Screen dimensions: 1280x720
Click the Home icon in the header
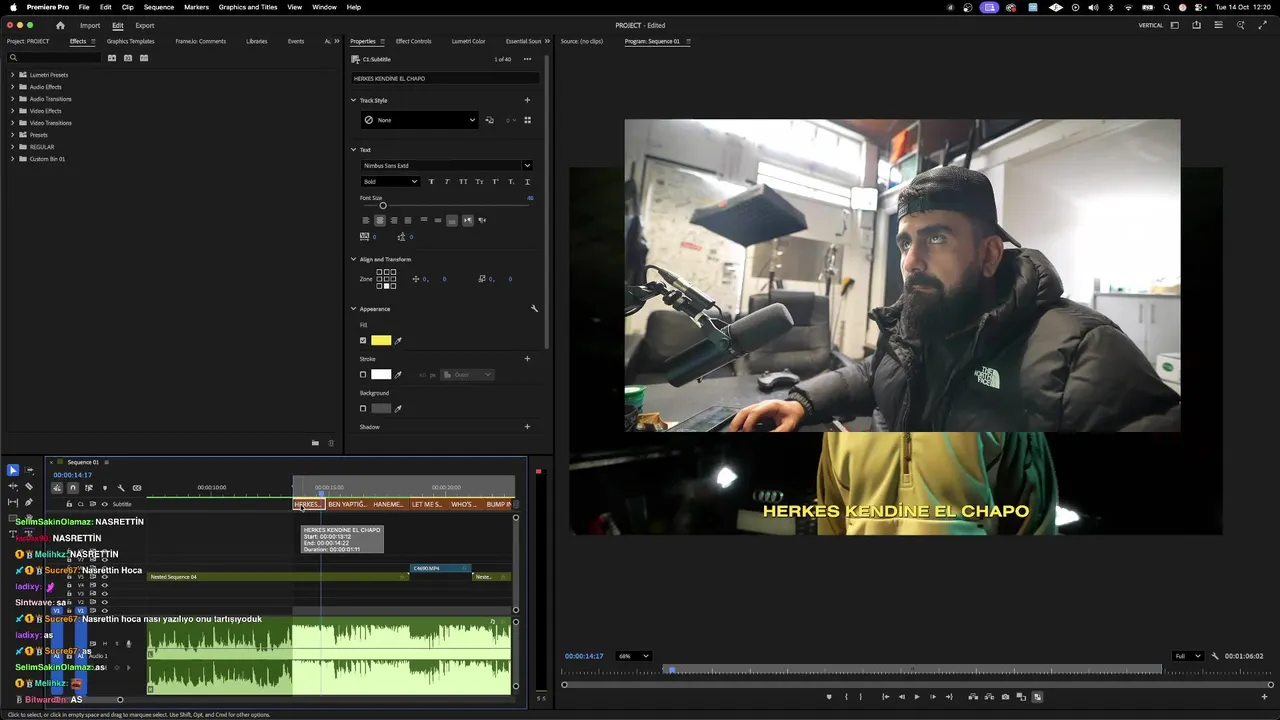coord(60,25)
